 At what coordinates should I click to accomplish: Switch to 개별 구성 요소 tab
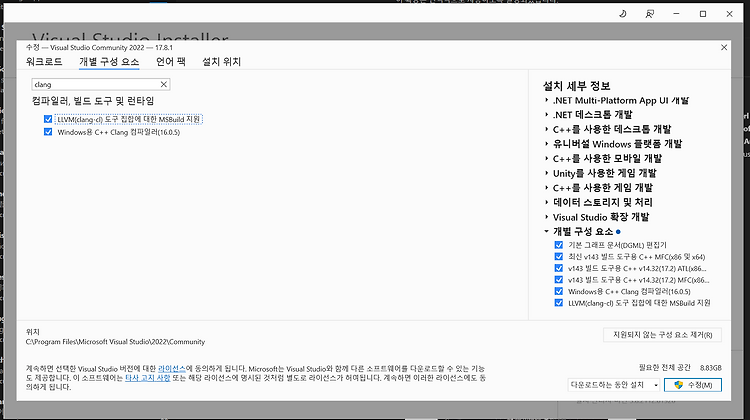(x=109, y=62)
